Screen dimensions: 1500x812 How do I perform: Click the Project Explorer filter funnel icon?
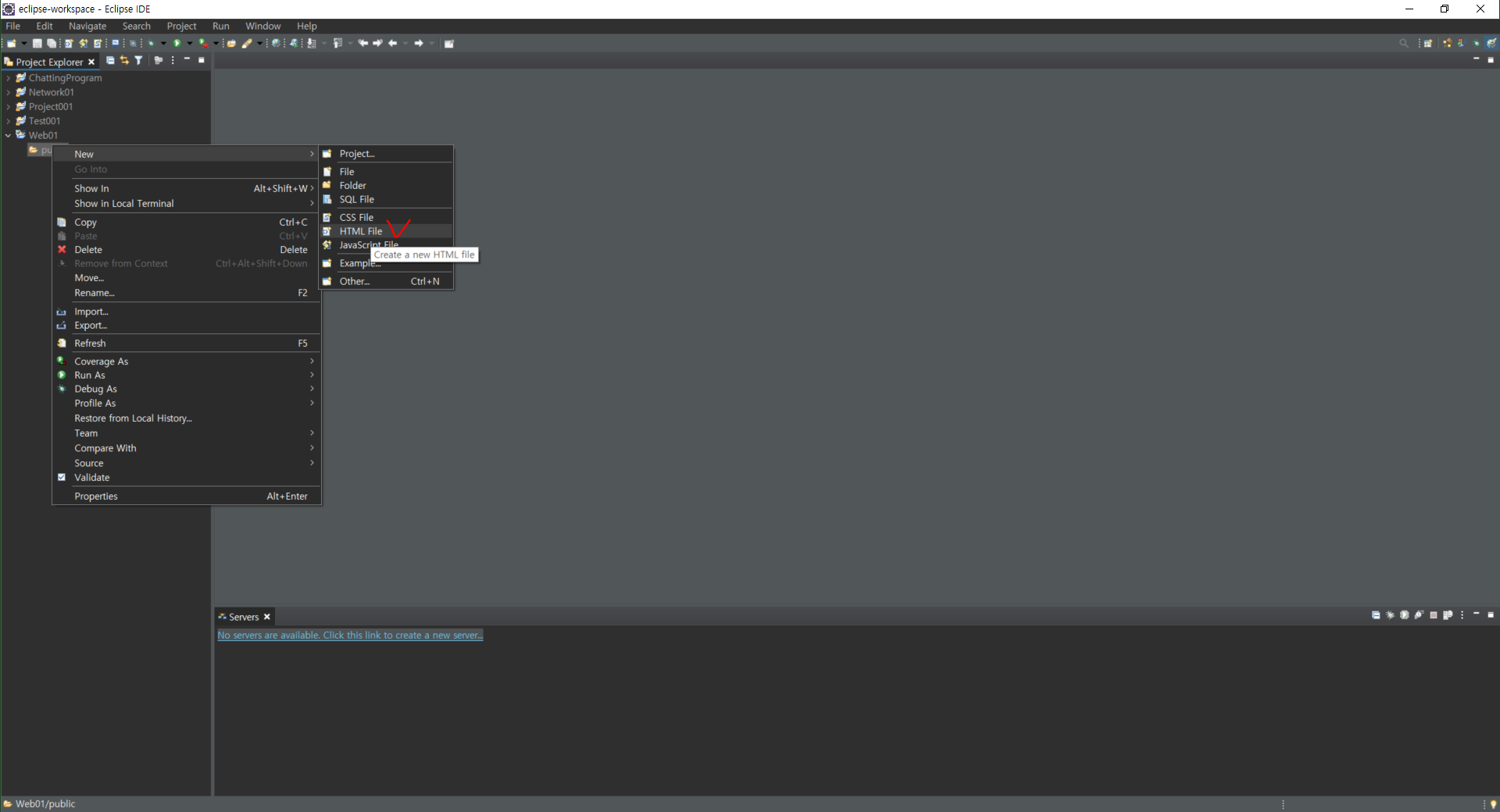138,60
